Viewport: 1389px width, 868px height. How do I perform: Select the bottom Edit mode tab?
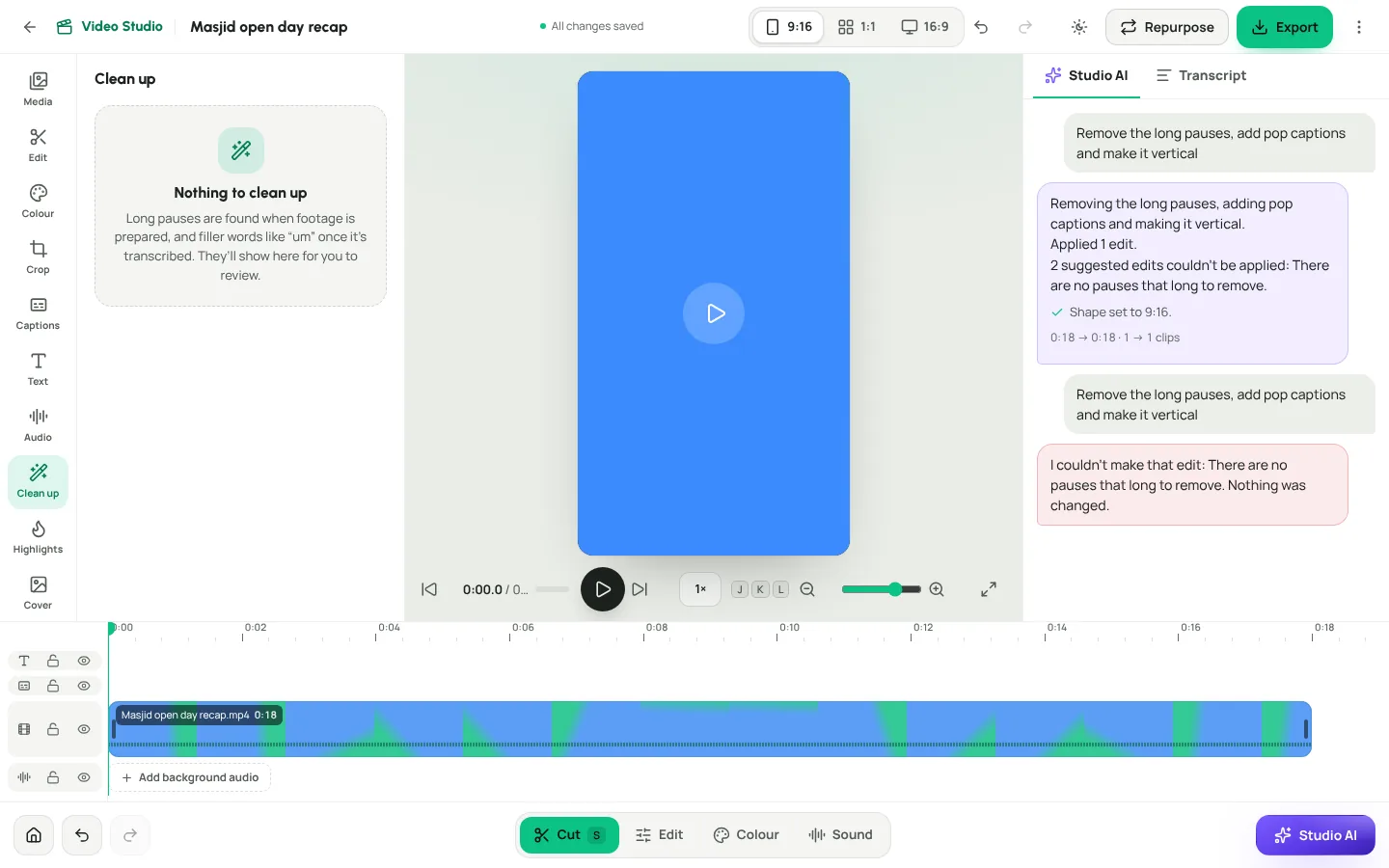660,835
